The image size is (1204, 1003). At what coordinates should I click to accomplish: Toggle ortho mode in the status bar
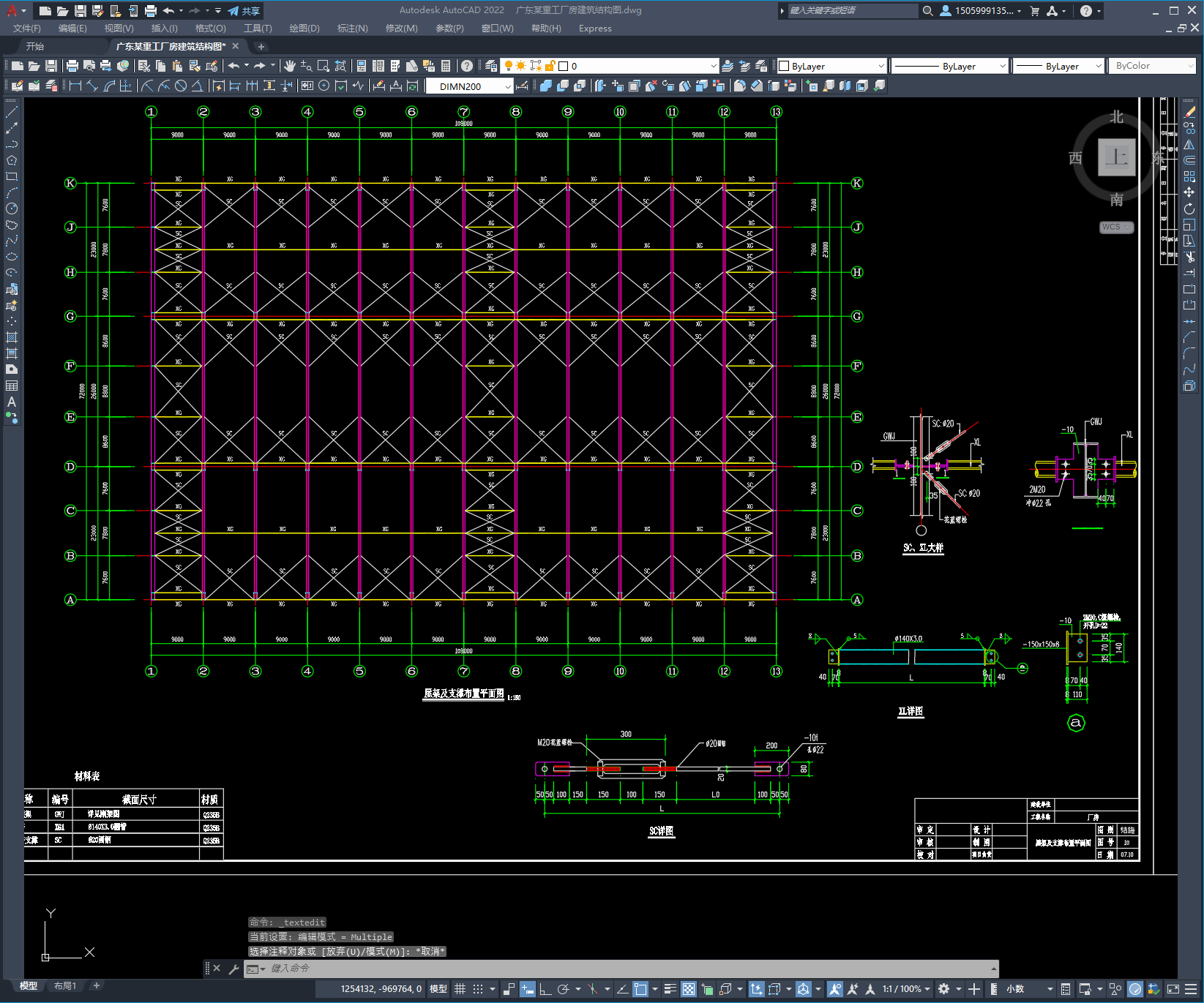click(x=545, y=989)
